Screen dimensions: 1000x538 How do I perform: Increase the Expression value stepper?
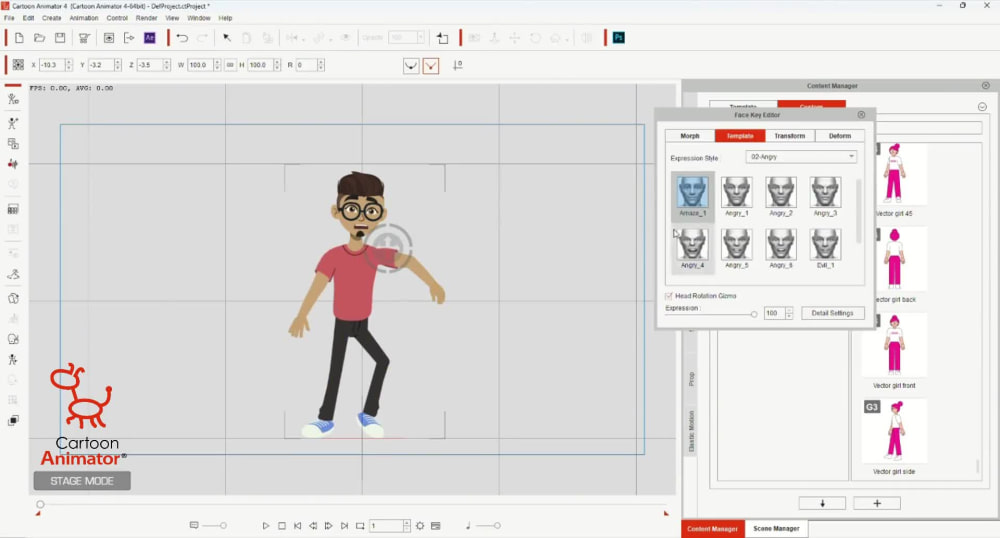[x=789, y=310]
